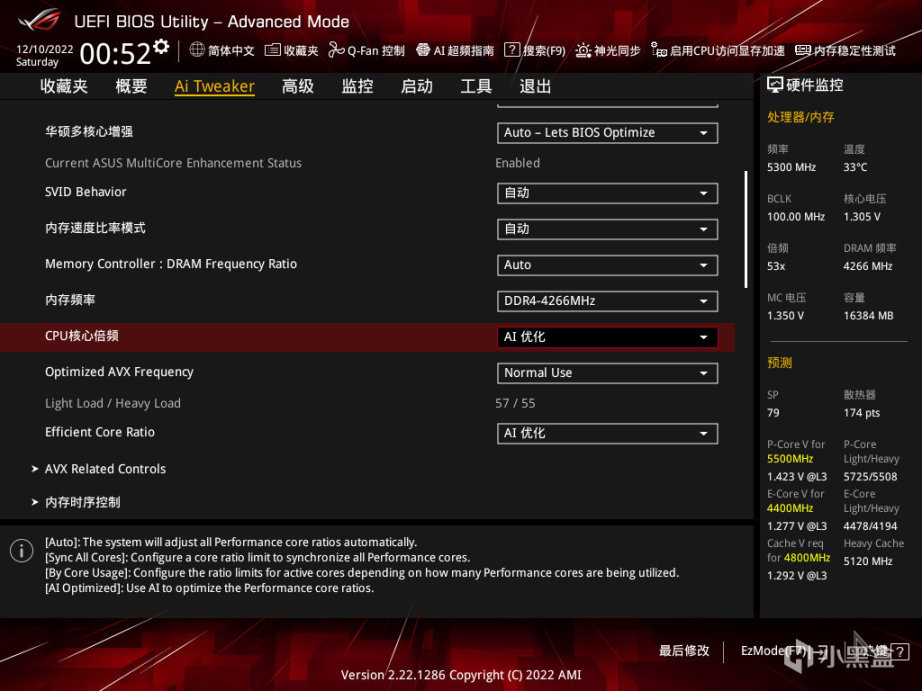
Task: Click Current ASUS MultiCore Enhancement Status text
Action: point(173,163)
